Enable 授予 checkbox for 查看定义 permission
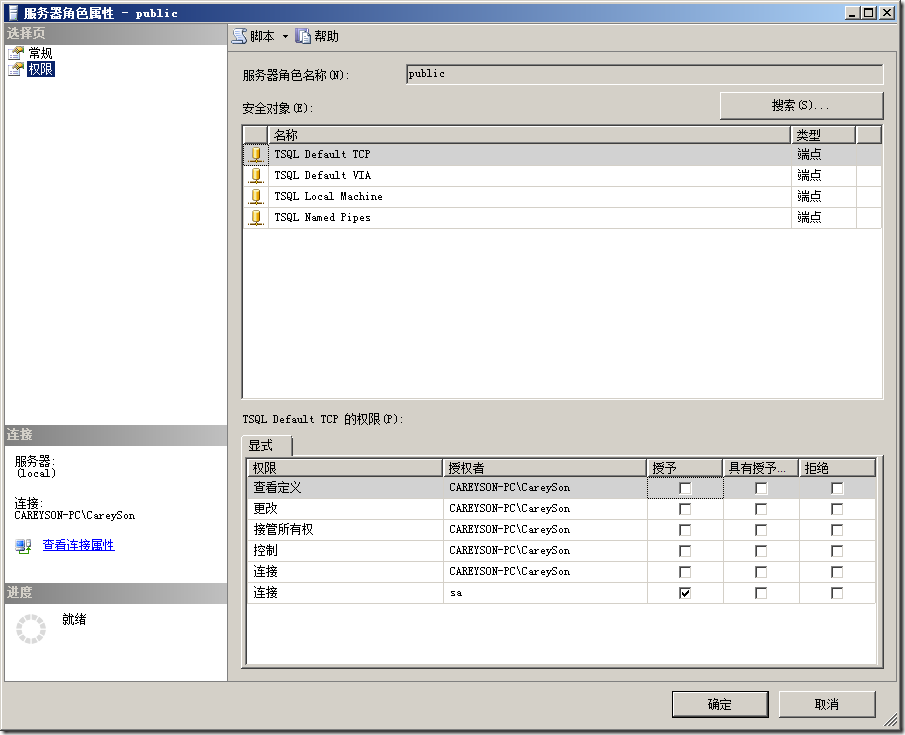Viewport: 905px width, 735px height. [685, 488]
